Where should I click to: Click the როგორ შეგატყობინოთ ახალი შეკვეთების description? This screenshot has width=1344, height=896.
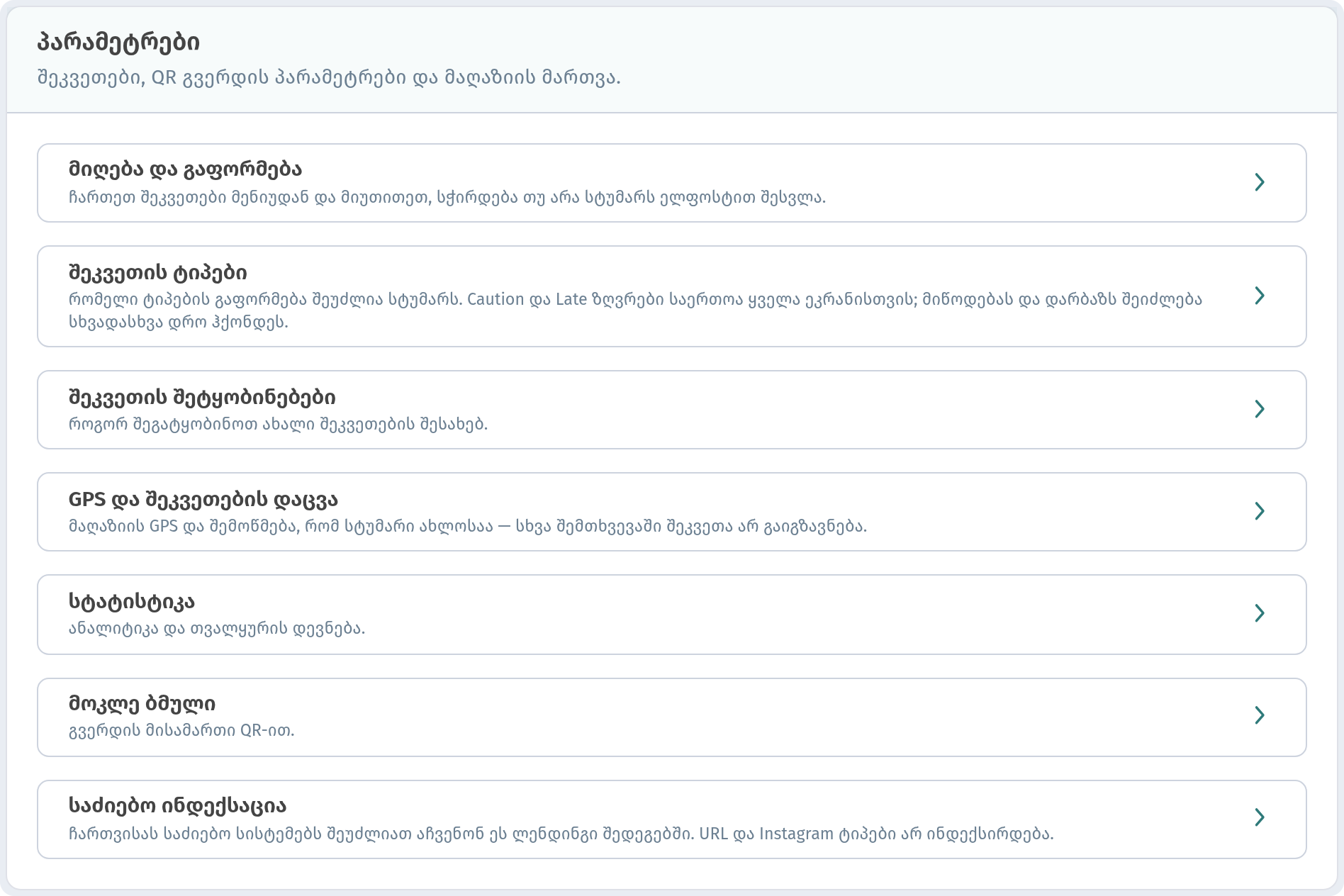tap(278, 424)
